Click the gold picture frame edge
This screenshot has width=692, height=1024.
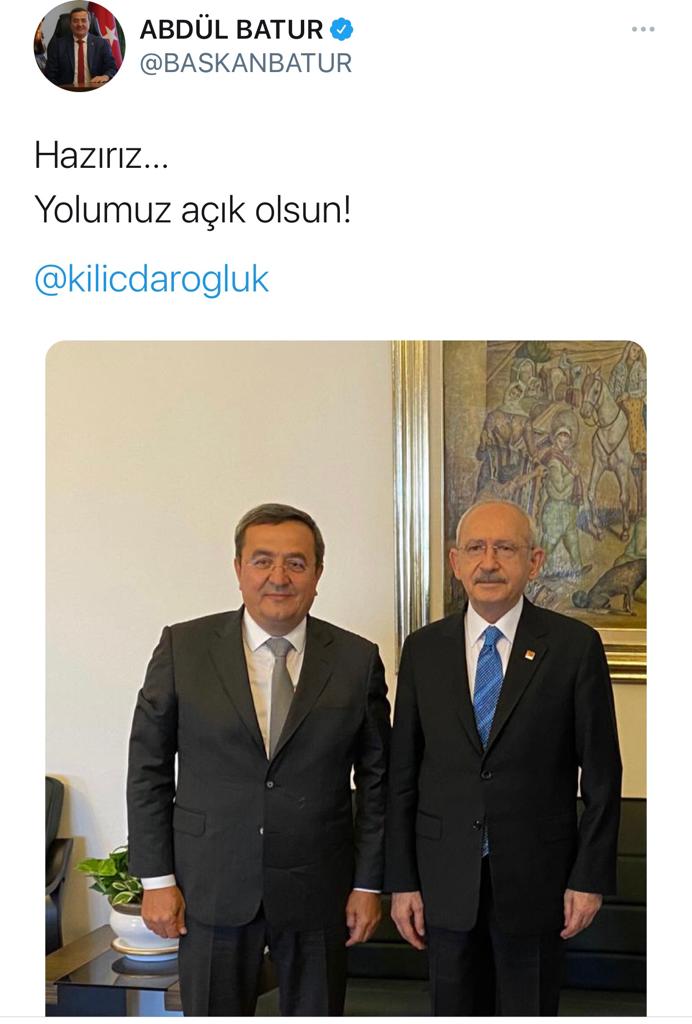(411, 496)
